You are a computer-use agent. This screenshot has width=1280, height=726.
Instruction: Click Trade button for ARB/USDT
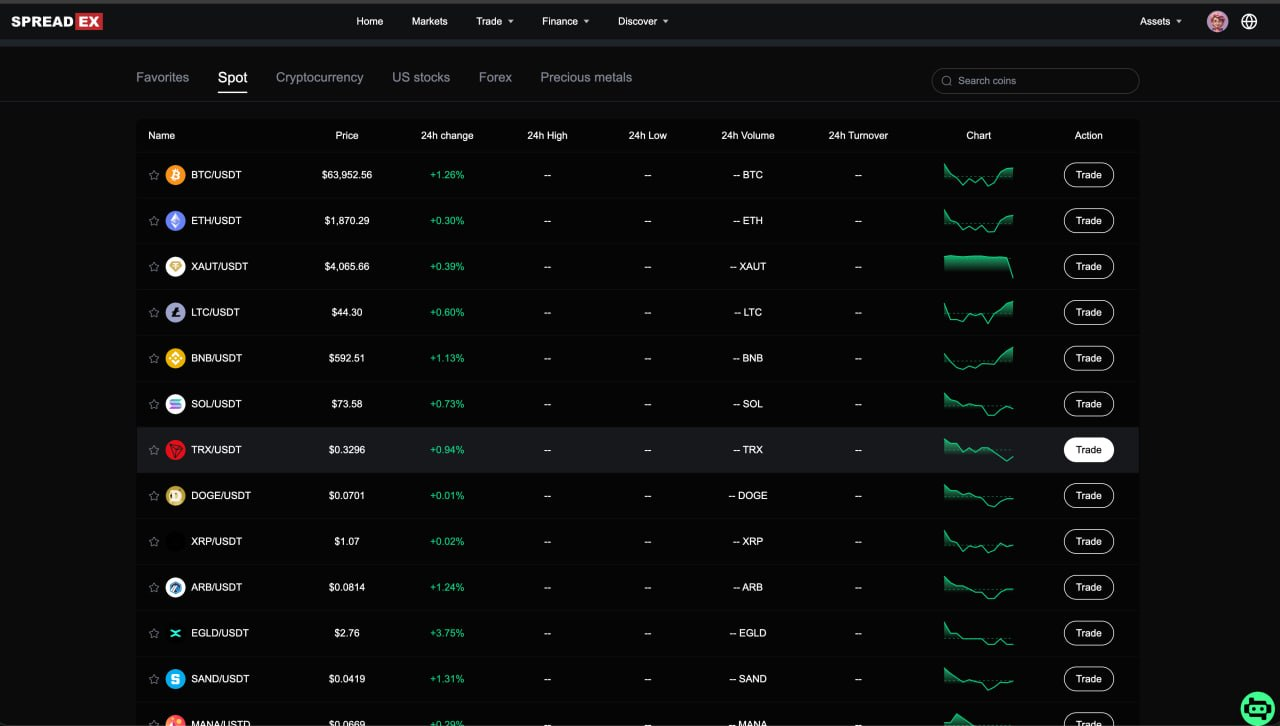tap(1088, 587)
